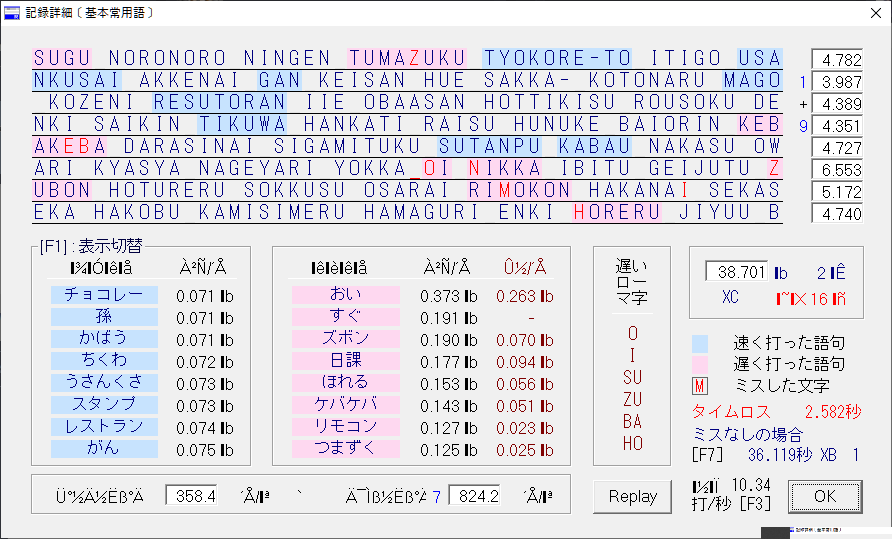Click the 2.582秒 time loss value

(833, 412)
